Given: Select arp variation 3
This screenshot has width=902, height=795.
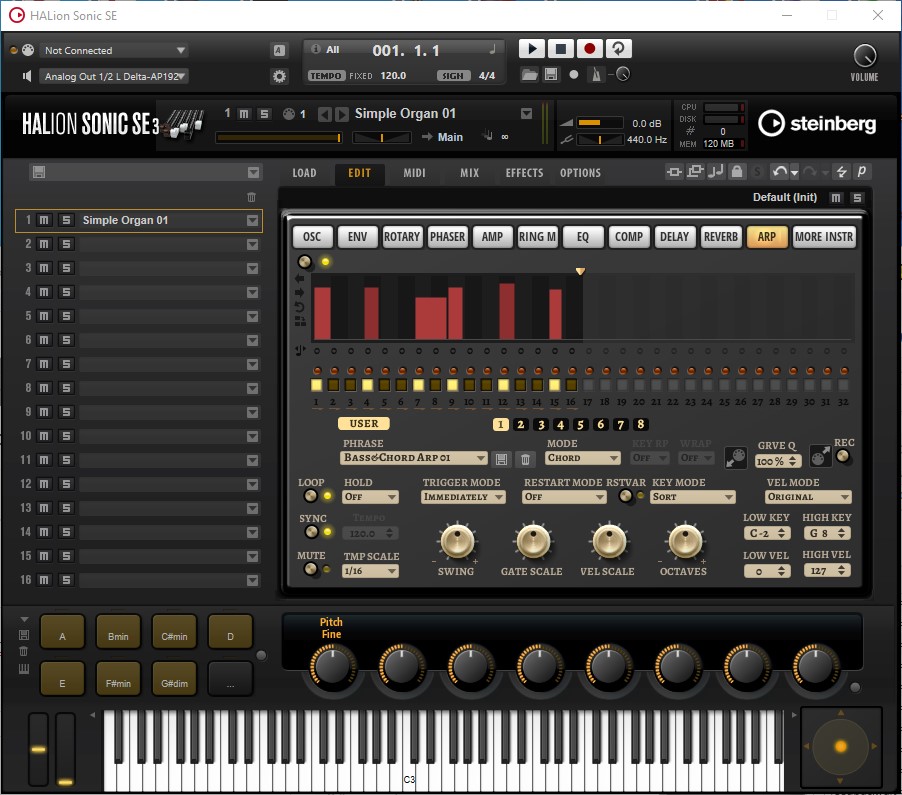Looking at the screenshot, I should coord(541,425).
